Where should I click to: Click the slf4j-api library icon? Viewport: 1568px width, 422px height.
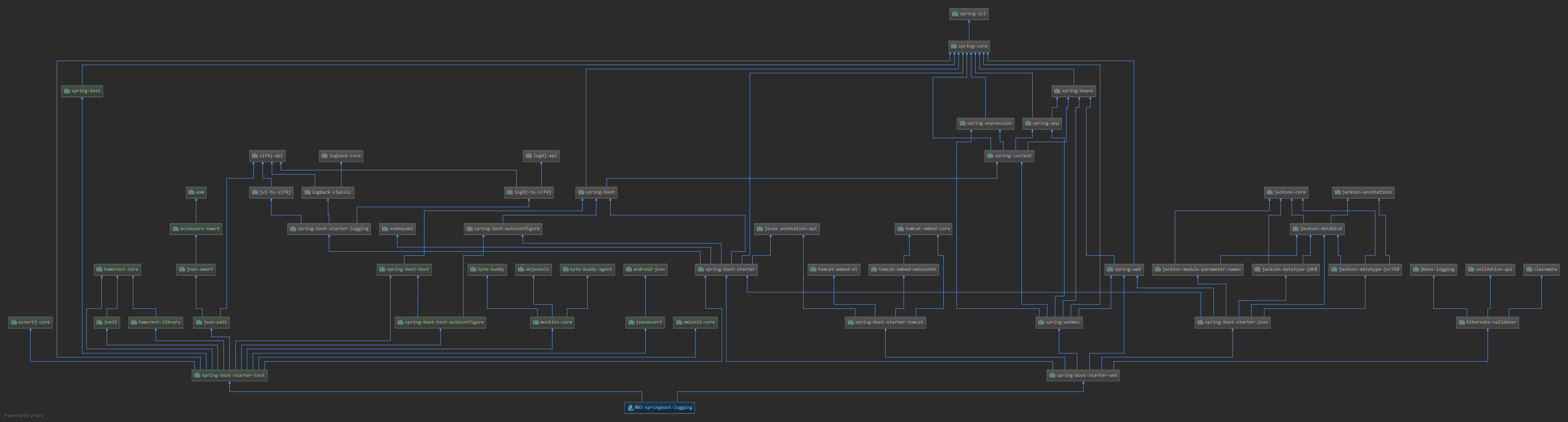(254, 156)
